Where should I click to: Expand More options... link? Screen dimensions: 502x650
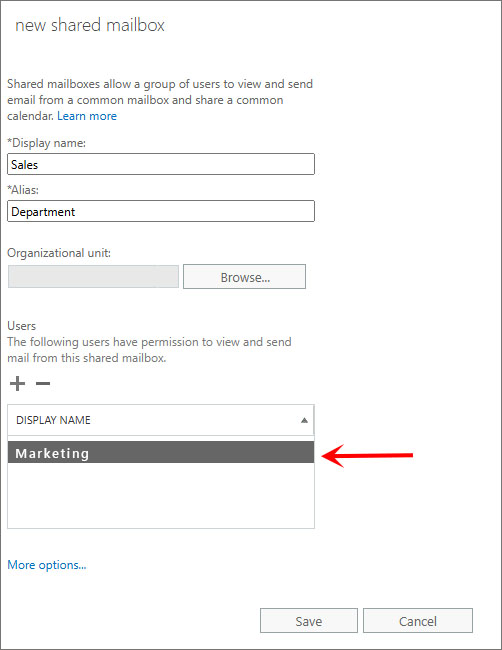(47, 565)
